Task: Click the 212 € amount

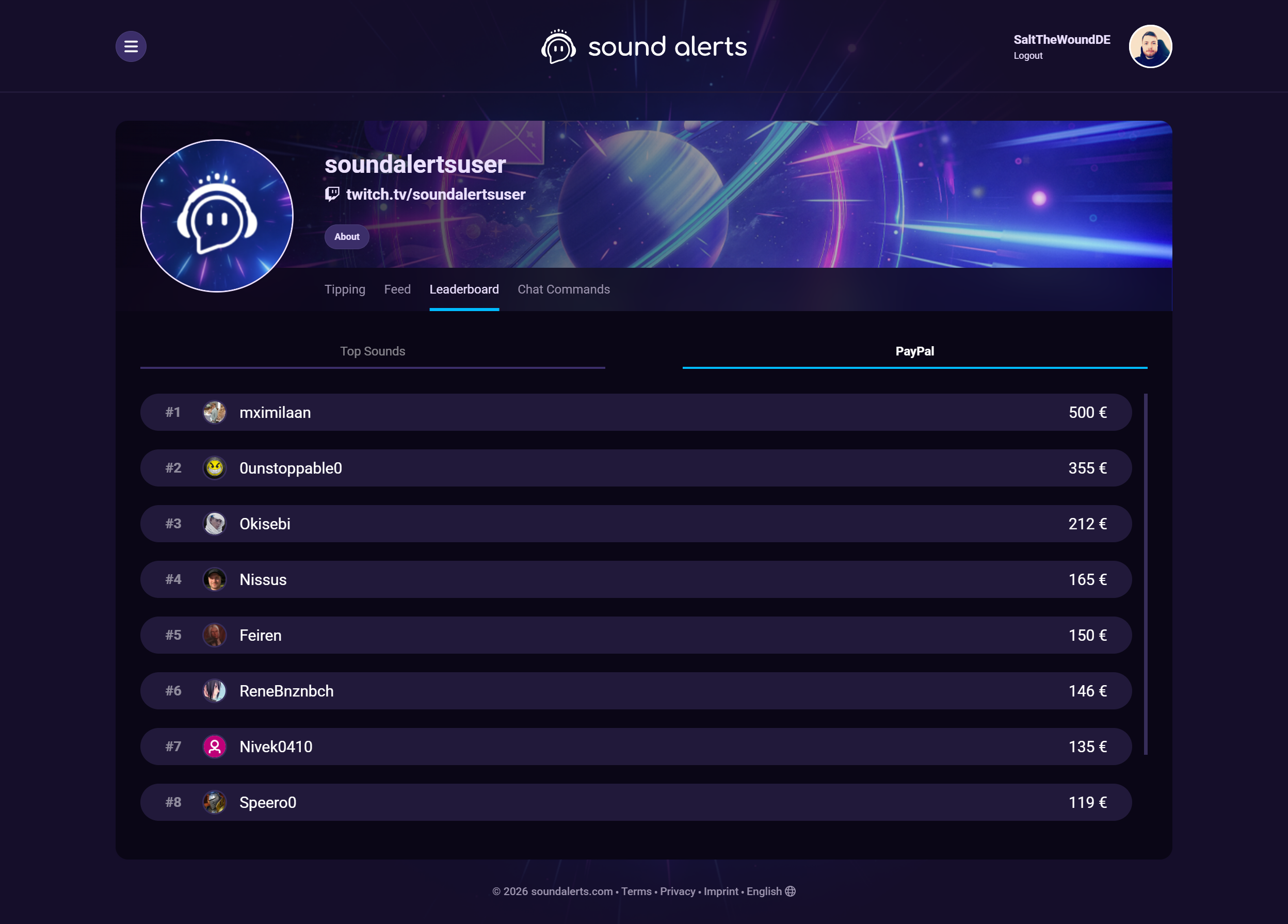Action: click(x=1087, y=524)
